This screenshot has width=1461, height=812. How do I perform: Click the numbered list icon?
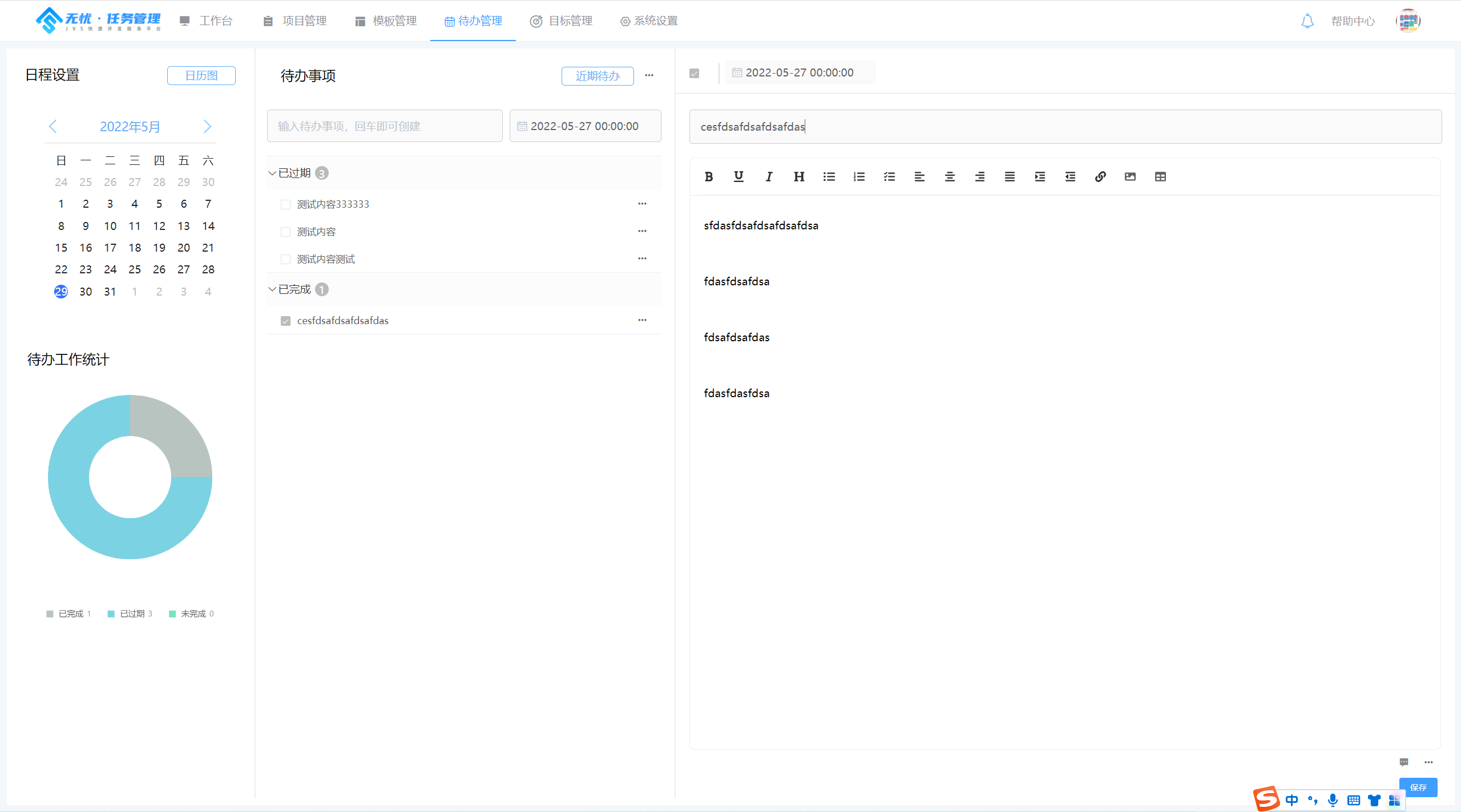point(859,177)
